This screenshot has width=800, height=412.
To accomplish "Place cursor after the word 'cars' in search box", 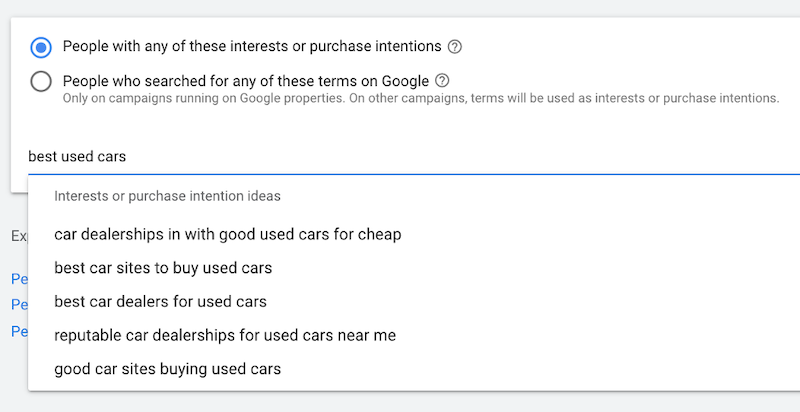I will coord(128,157).
